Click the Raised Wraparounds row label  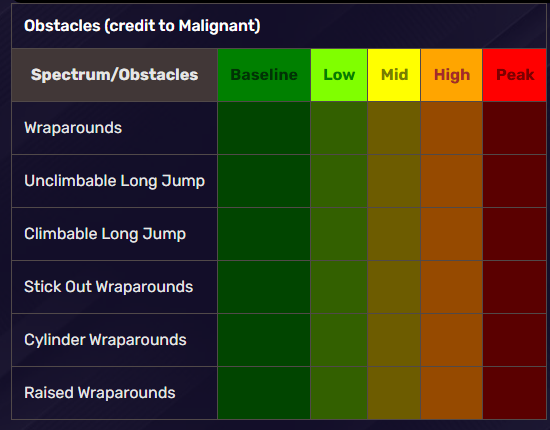click(100, 393)
